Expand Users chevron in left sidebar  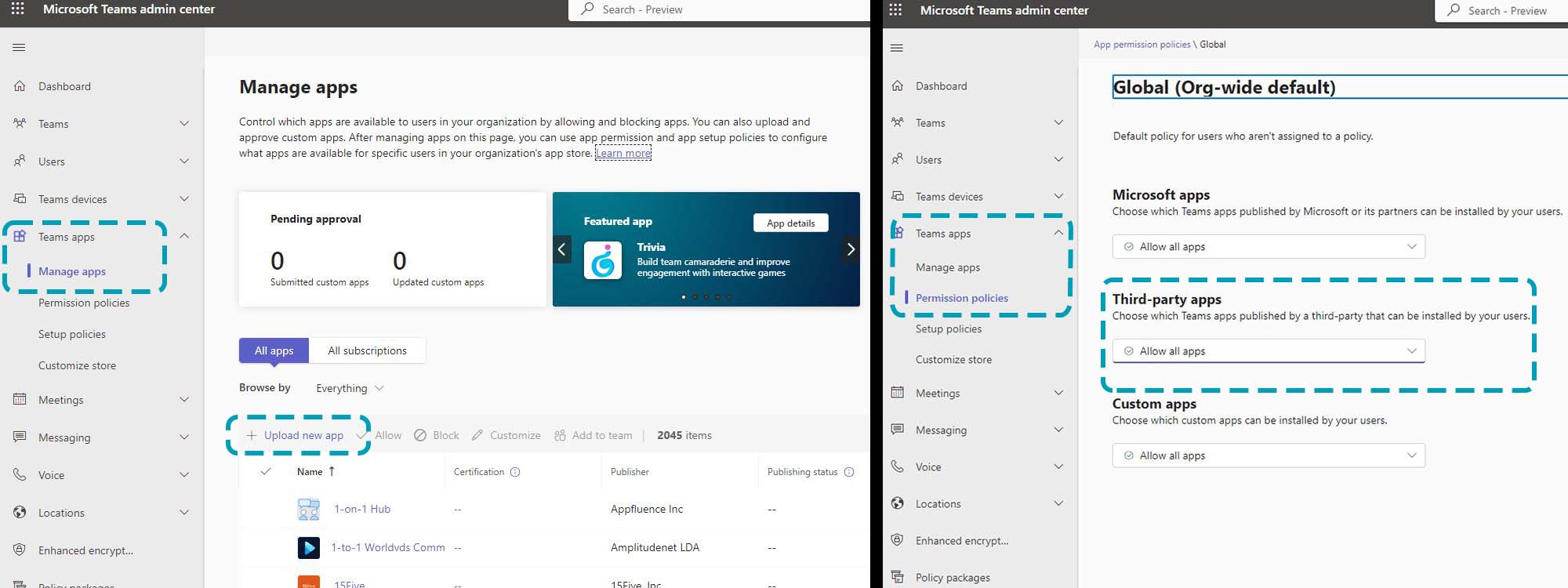point(184,162)
